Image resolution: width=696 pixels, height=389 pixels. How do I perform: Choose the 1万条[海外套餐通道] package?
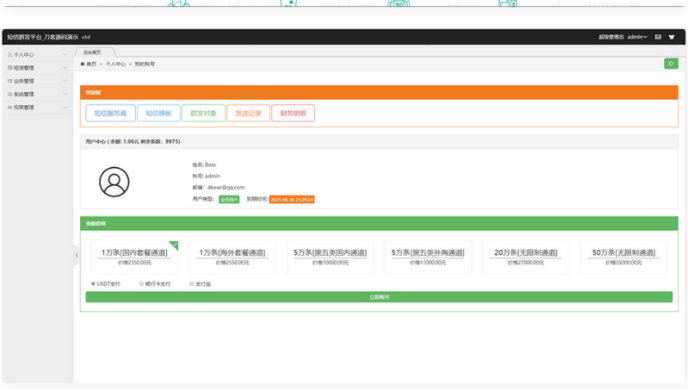tap(232, 257)
